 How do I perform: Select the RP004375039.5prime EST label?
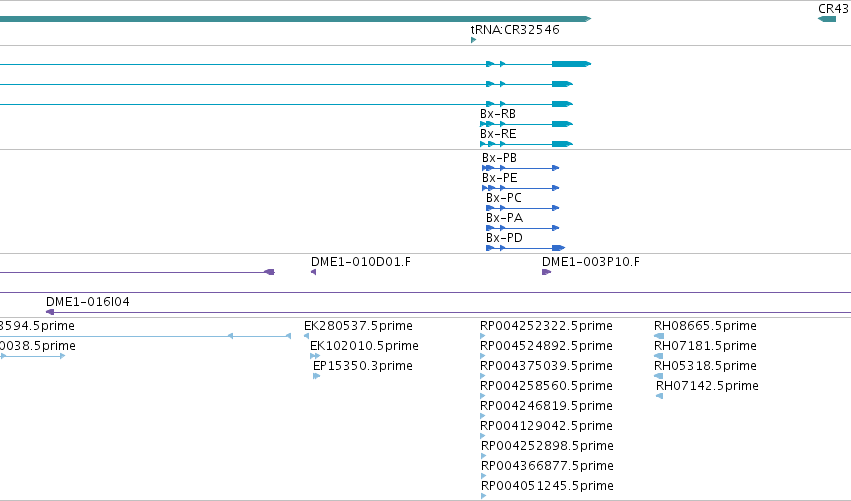coord(547,366)
